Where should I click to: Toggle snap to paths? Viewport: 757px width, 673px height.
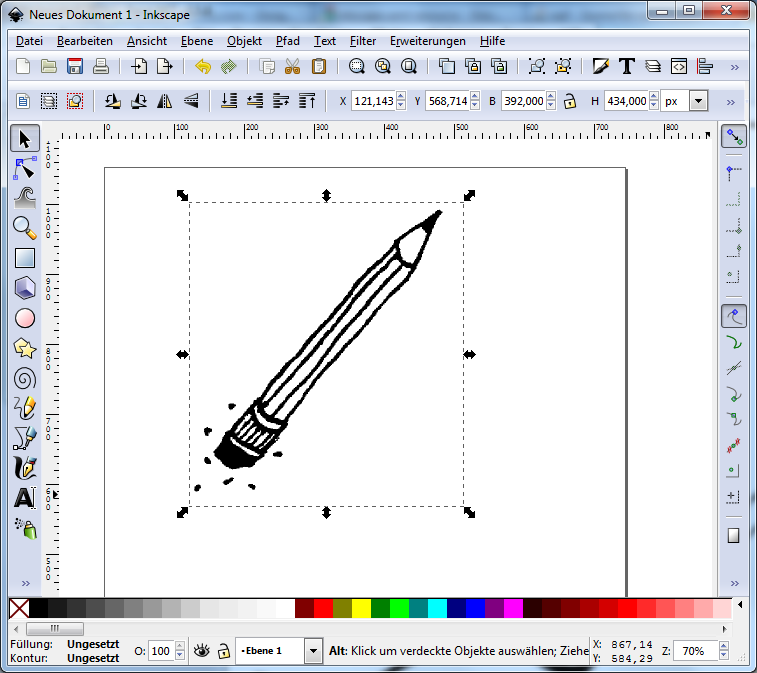point(734,343)
